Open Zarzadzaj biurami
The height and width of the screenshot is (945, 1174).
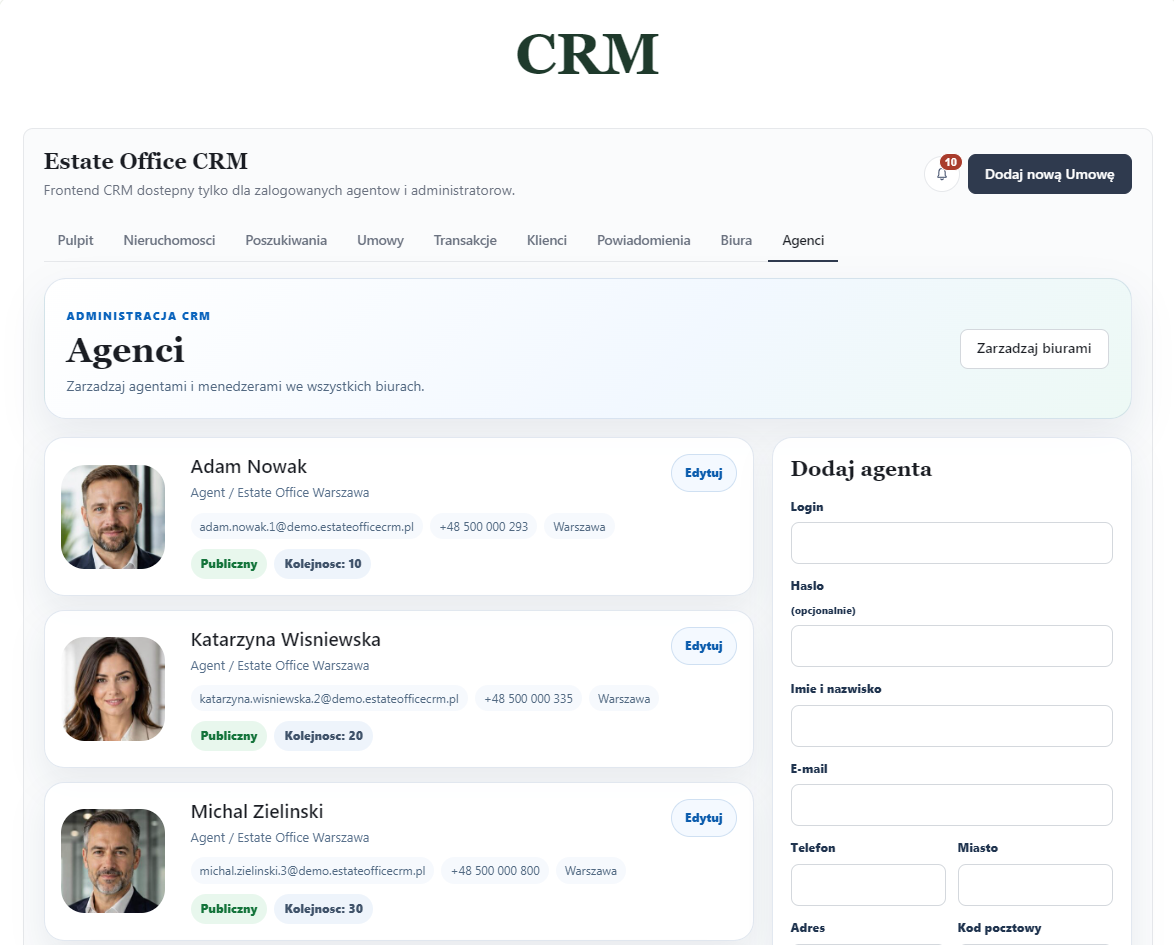pos(1034,348)
